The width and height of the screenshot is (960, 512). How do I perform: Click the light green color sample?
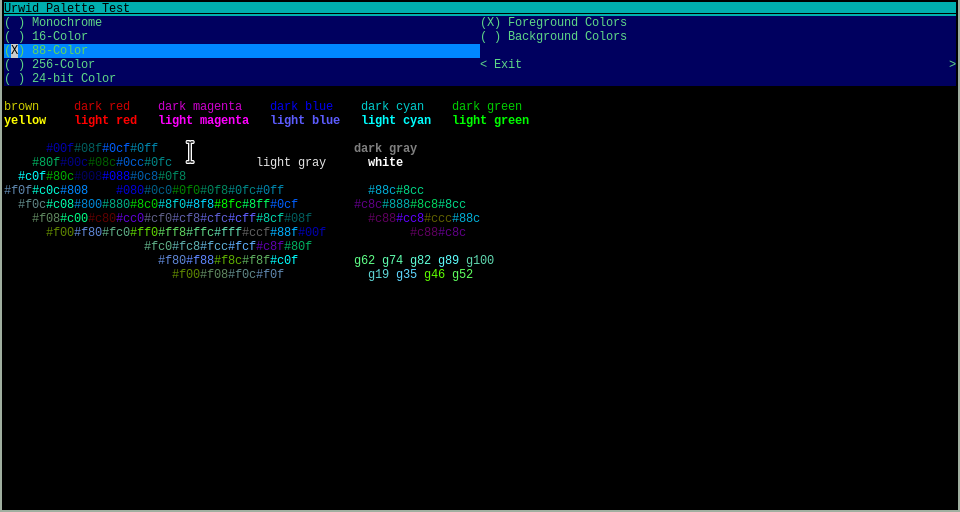490,121
